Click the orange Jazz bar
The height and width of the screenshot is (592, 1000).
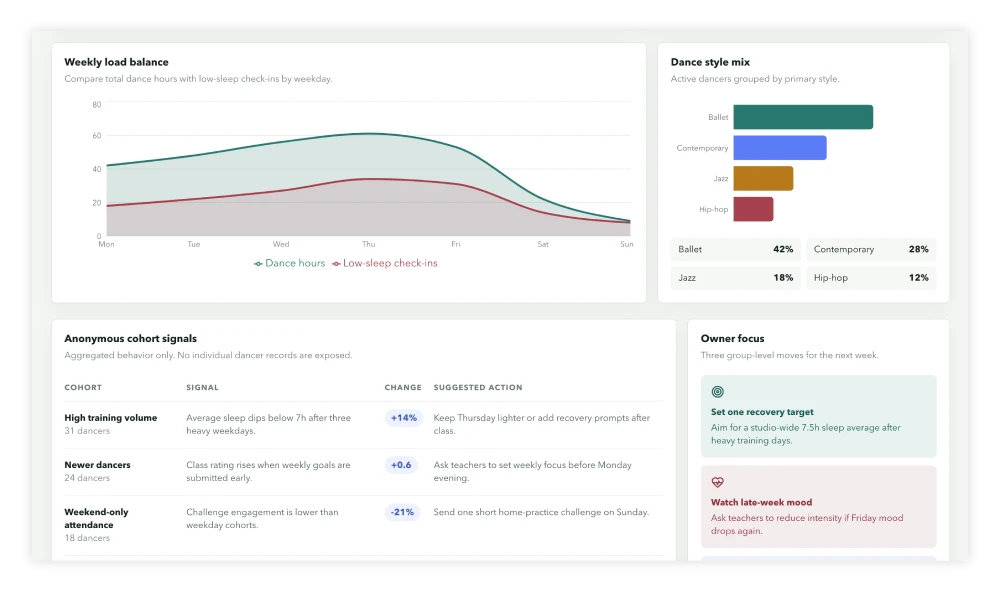click(763, 179)
